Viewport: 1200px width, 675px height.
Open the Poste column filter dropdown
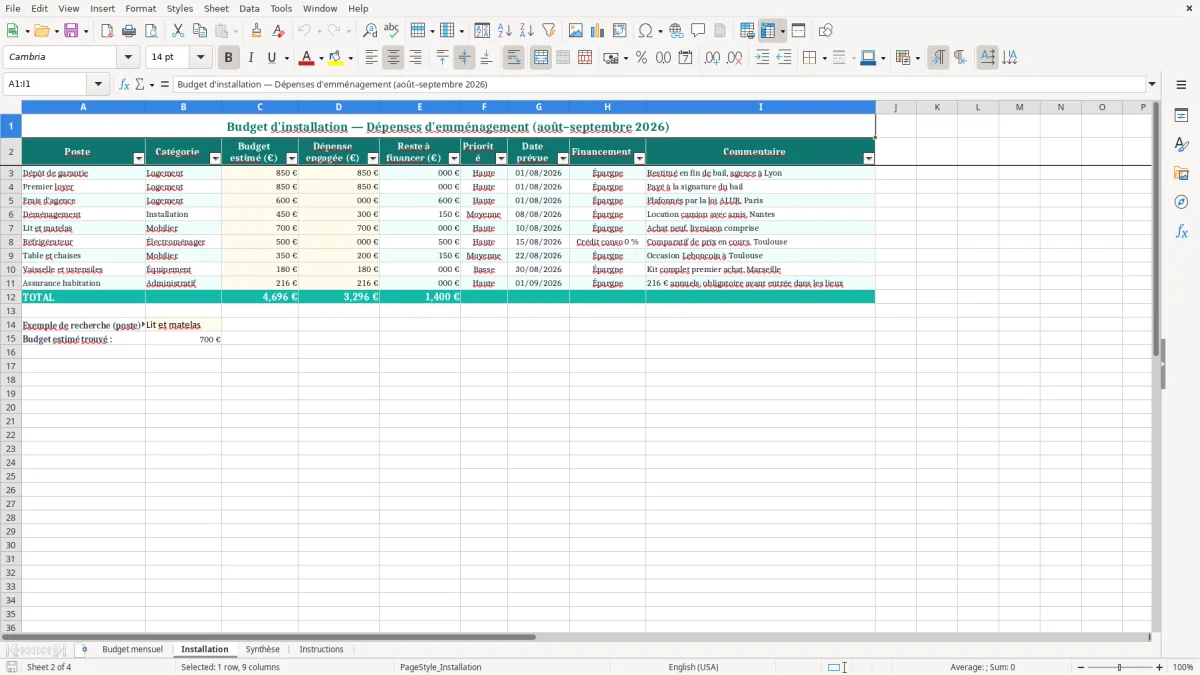click(139, 159)
